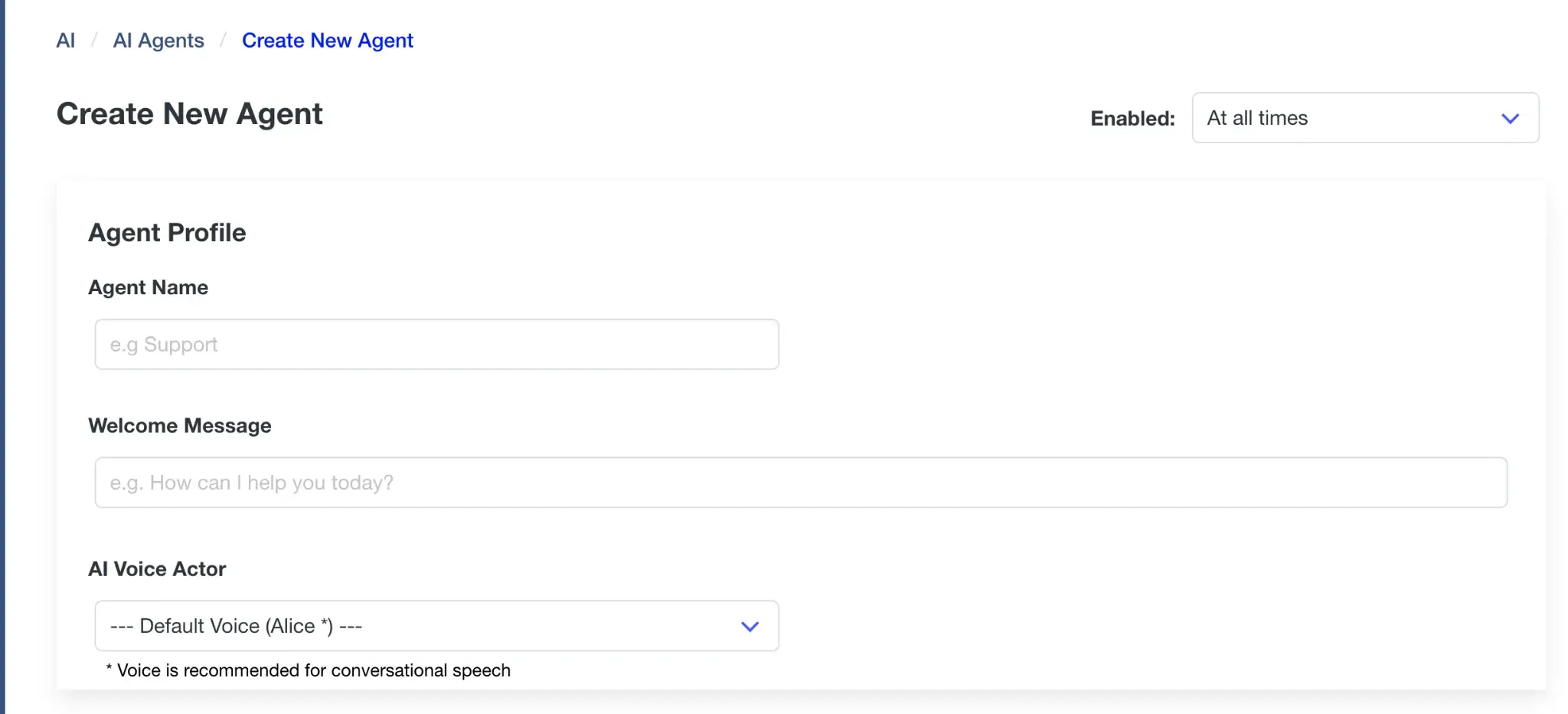
Task: Go back to AI Agents list
Action: point(158,40)
